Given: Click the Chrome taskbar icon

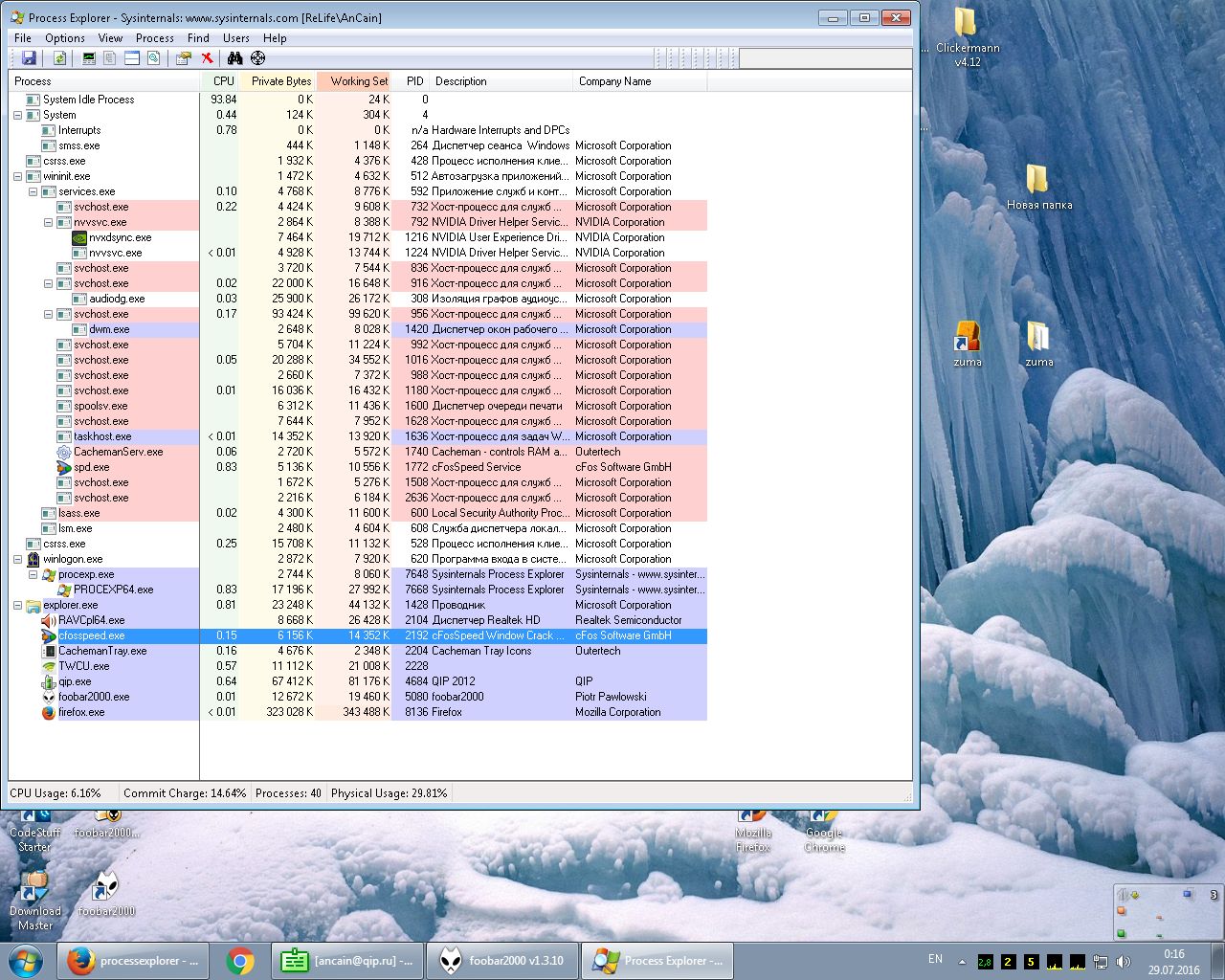Looking at the screenshot, I should [240, 961].
